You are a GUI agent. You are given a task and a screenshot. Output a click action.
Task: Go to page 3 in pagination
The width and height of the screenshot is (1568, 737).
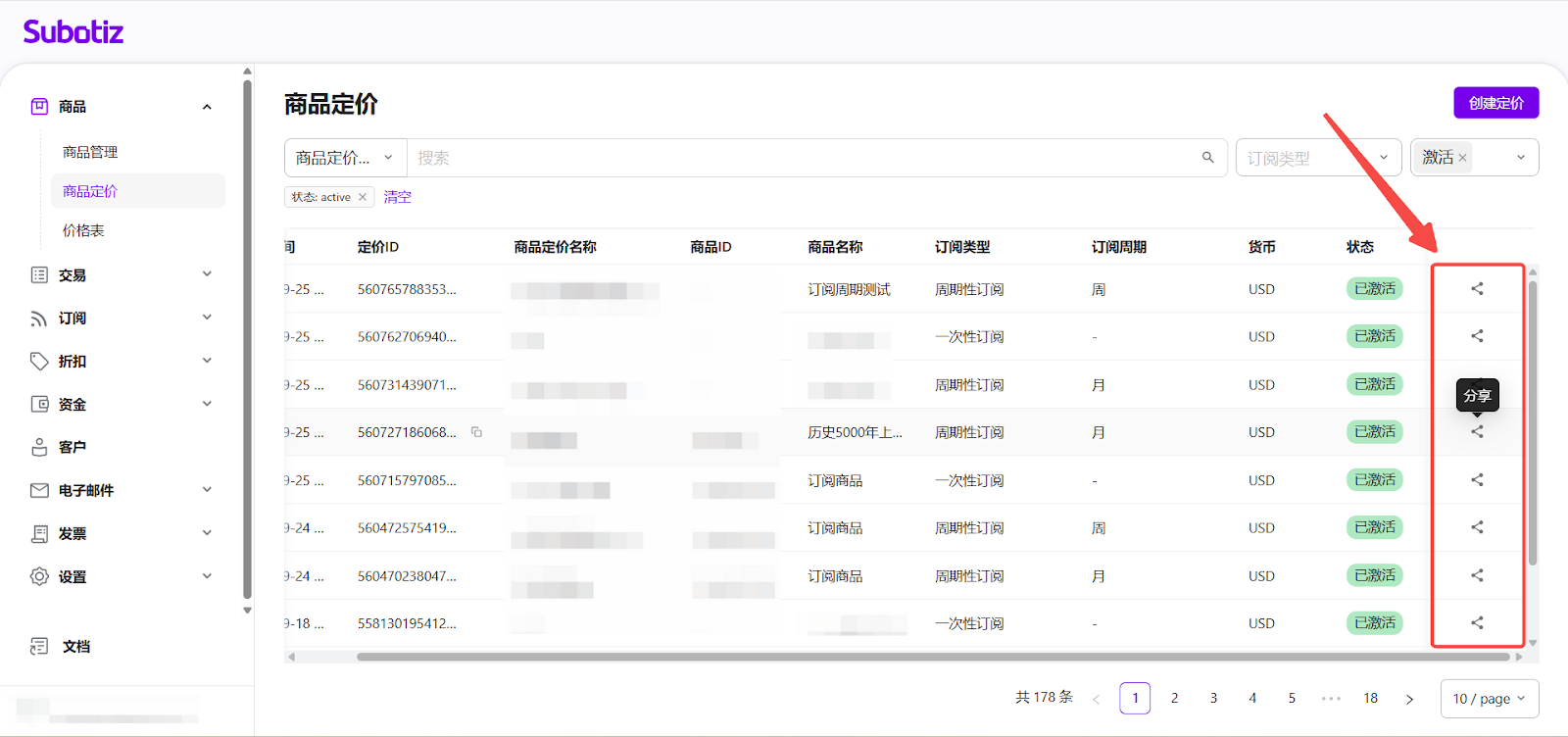coord(1213,698)
